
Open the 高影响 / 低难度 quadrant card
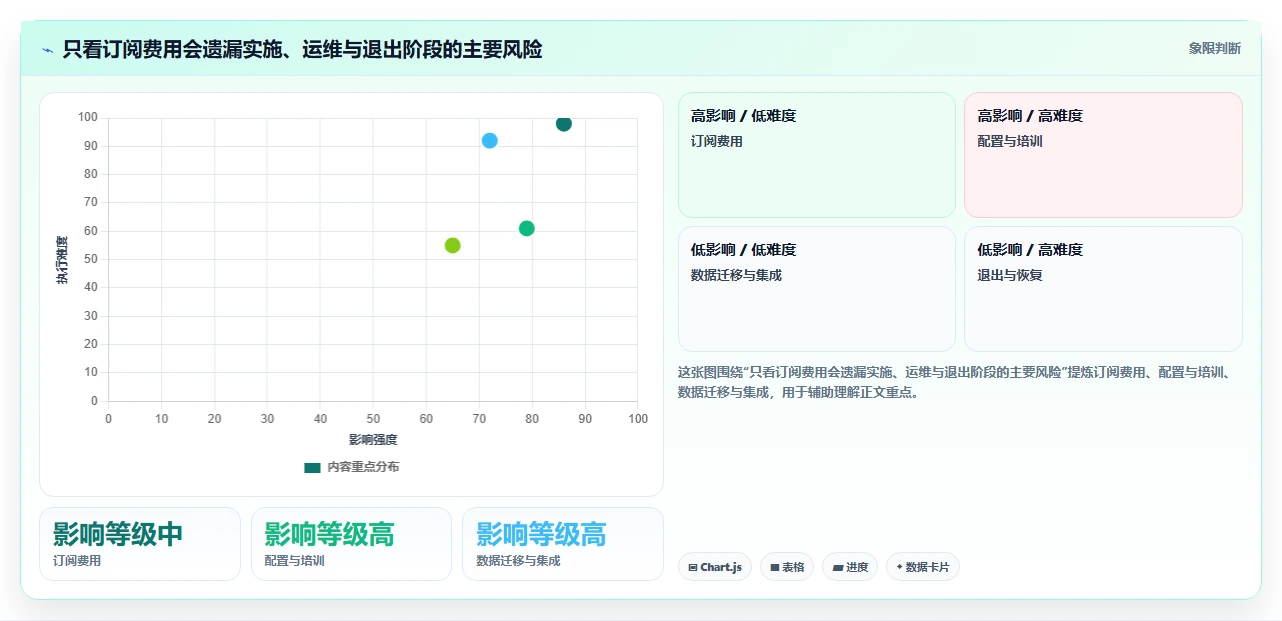tap(817, 155)
